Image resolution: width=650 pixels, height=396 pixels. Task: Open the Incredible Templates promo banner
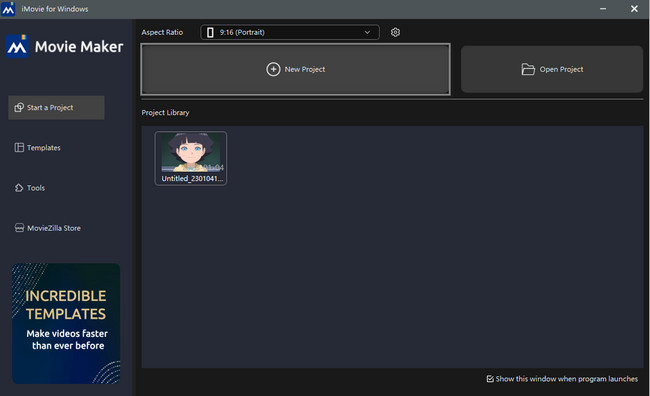[66, 323]
